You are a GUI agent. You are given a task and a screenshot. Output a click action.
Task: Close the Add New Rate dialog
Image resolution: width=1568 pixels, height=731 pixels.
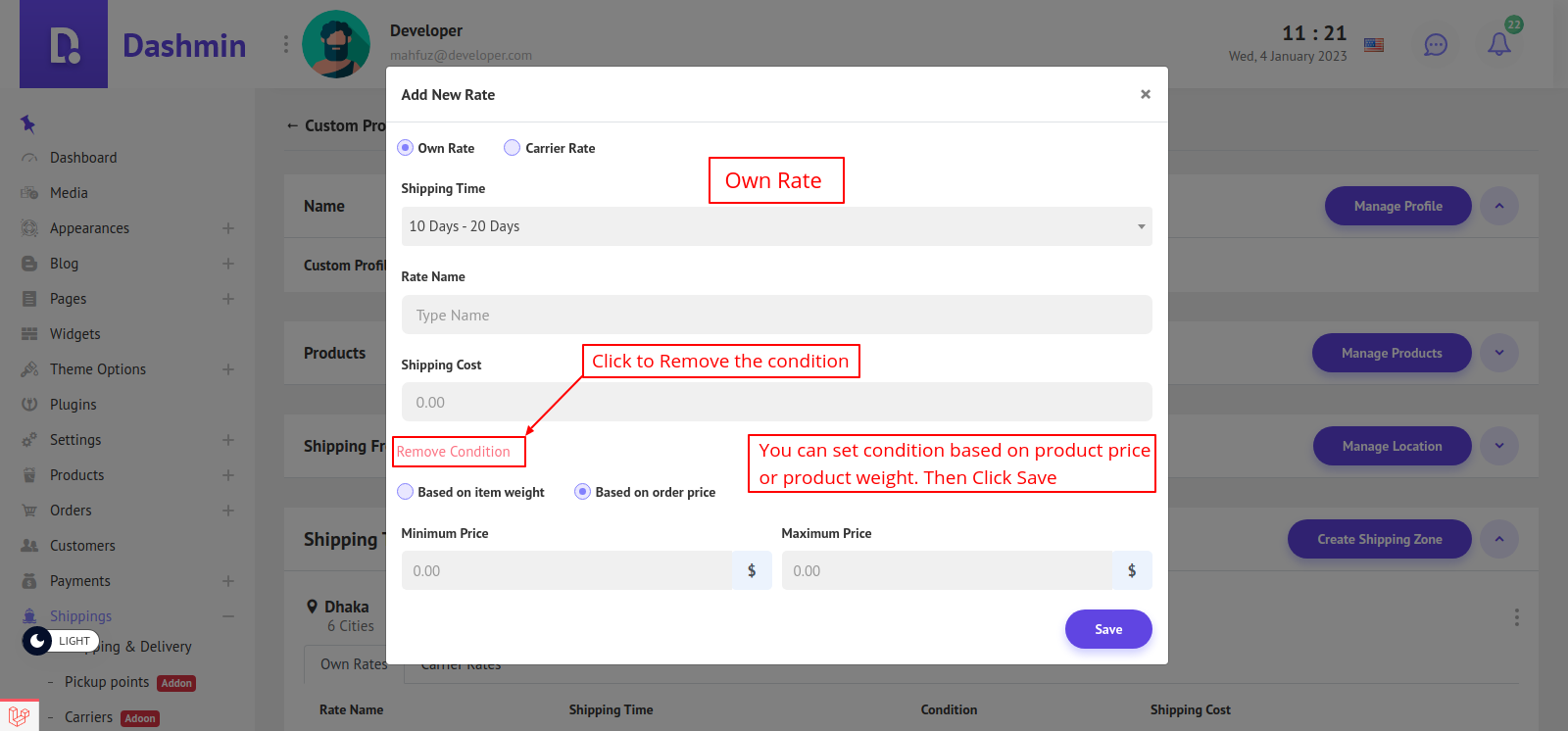click(1145, 94)
